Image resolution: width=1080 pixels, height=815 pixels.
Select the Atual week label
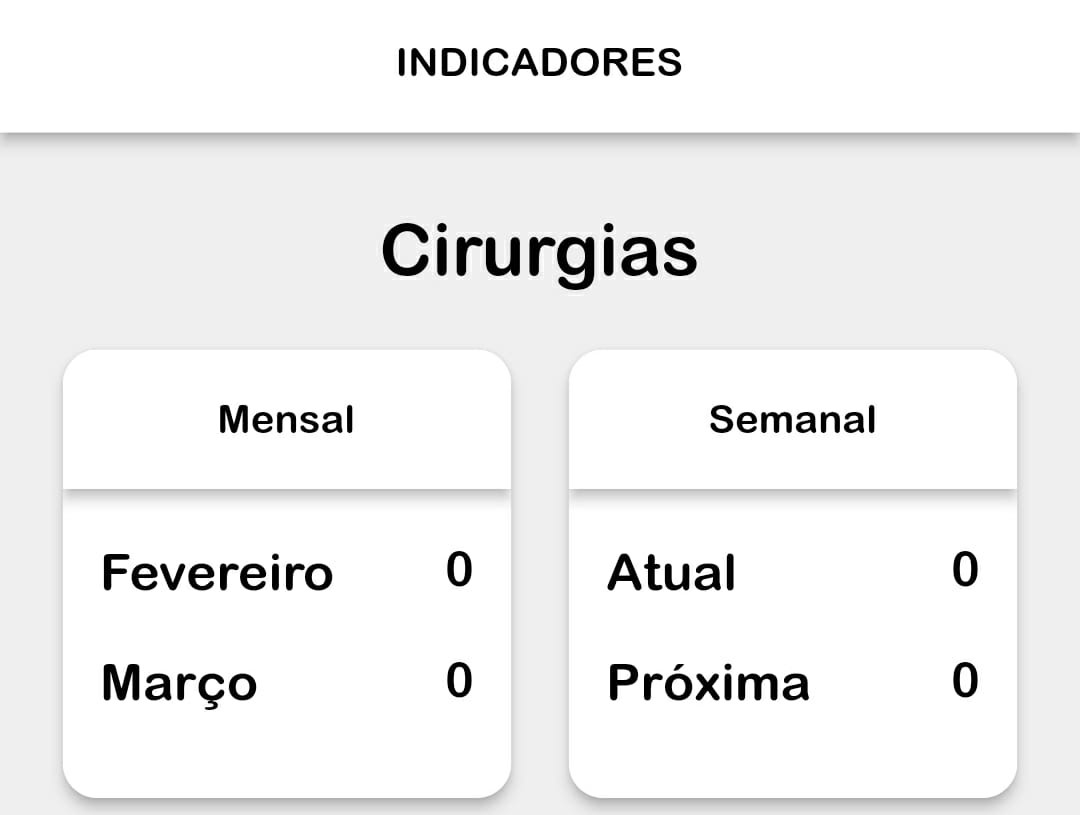(671, 574)
